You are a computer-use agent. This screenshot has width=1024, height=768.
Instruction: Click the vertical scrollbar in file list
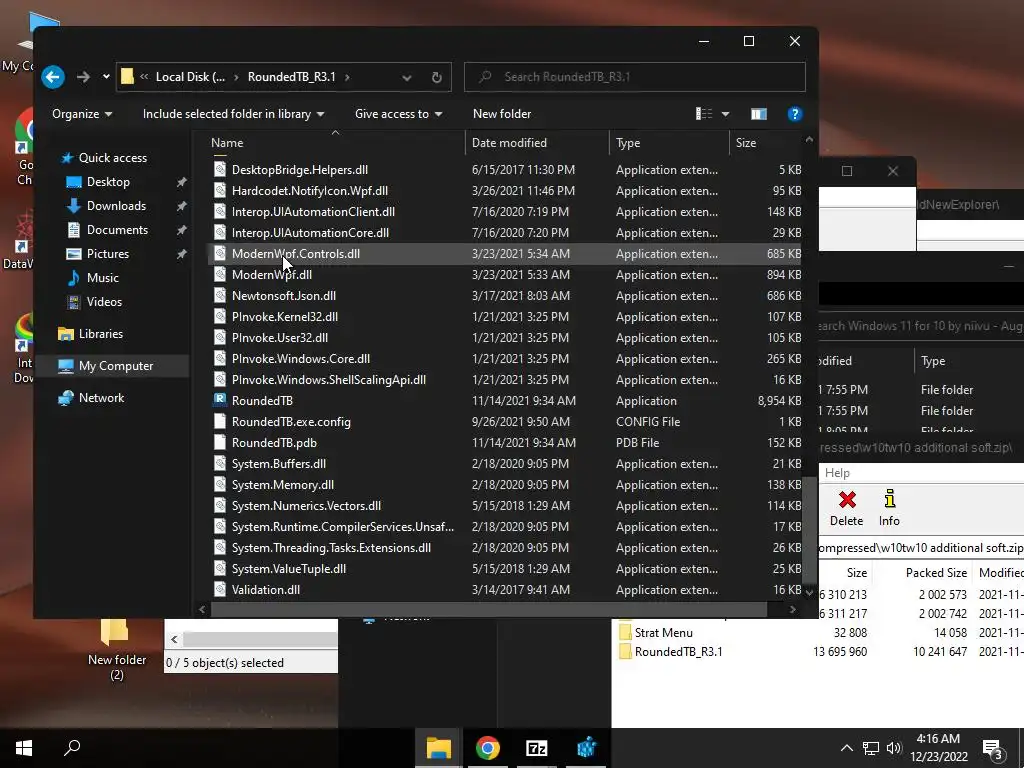pyautogui.click(x=809, y=529)
